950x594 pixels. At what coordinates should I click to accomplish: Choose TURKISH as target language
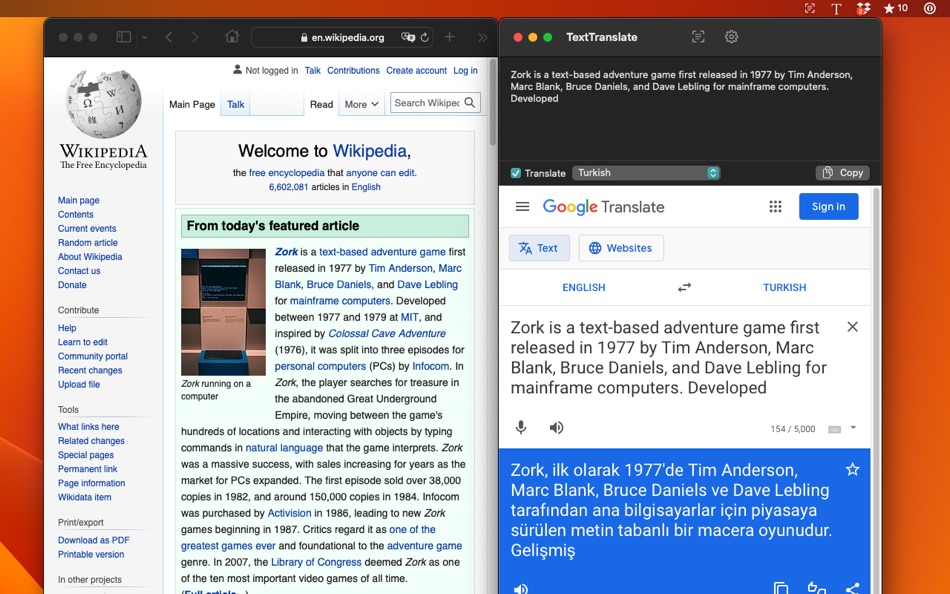coord(785,287)
